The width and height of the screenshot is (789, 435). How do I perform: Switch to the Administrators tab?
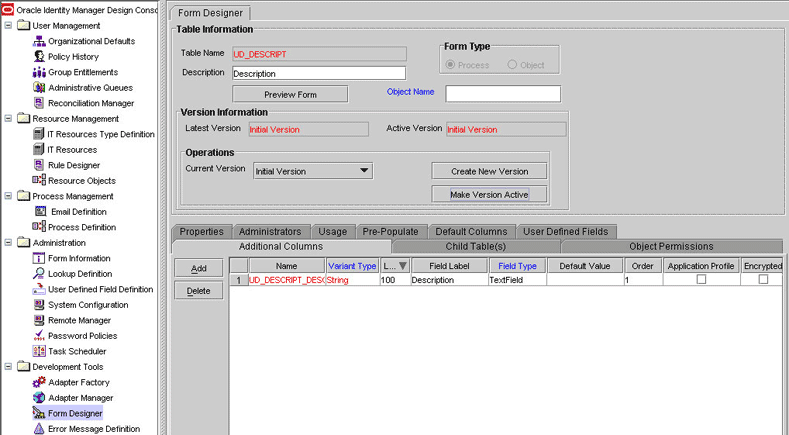[270, 232]
